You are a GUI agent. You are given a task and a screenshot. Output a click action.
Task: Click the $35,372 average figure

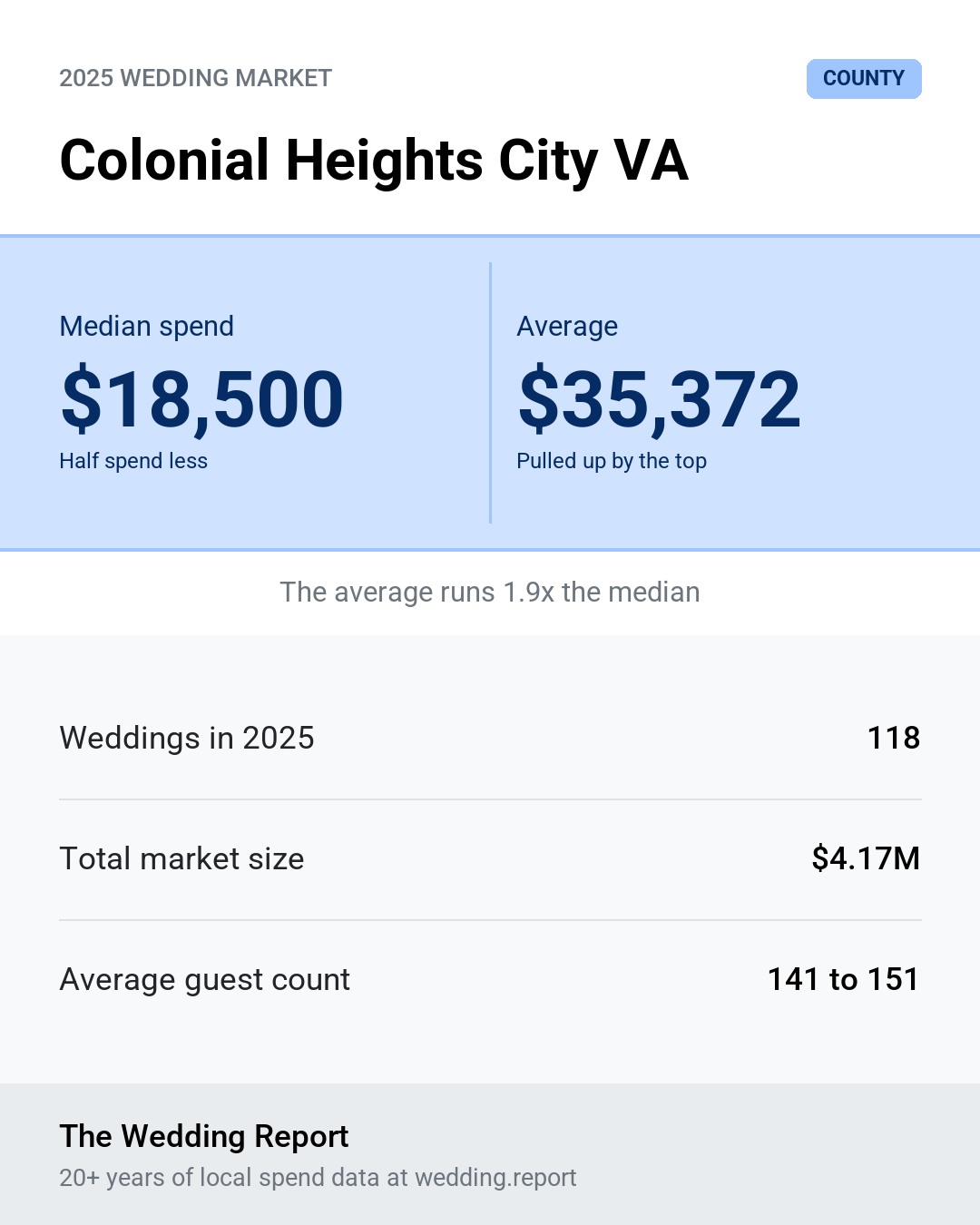[x=660, y=398]
